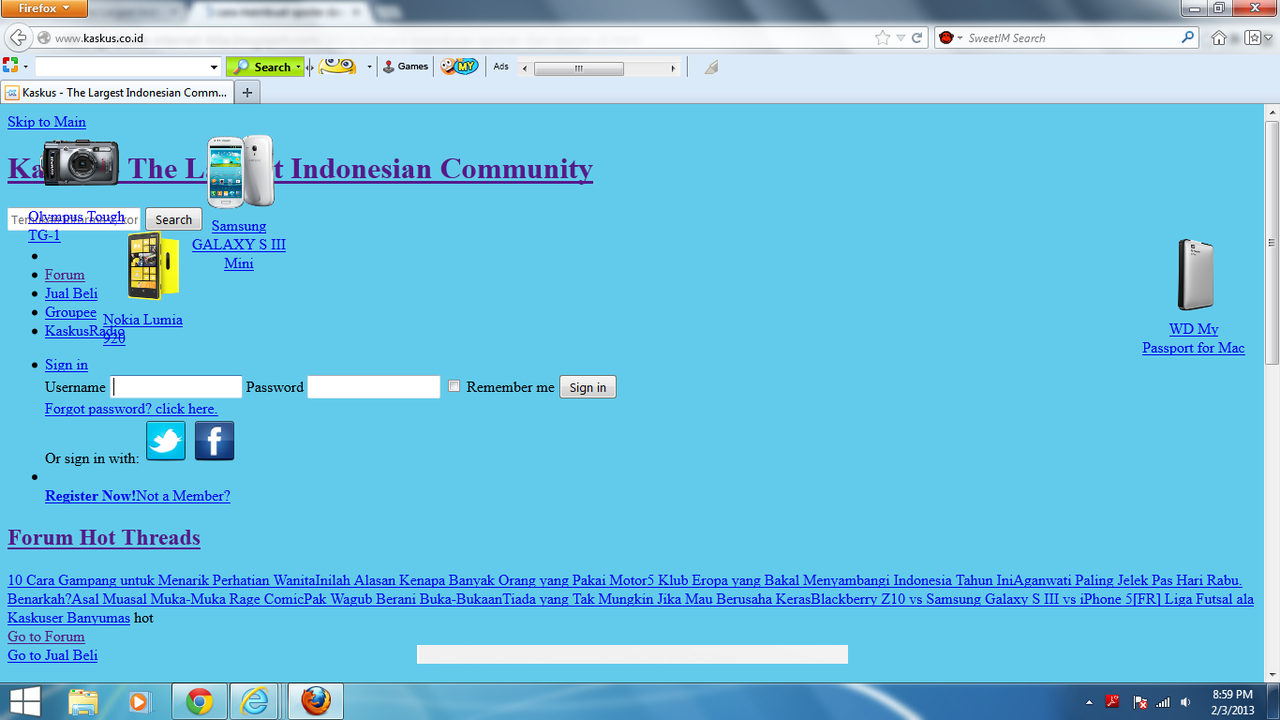Expand the SweetIM logo dropdown arrow
This screenshot has height=720, width=1280.
[x=26, y=67]
